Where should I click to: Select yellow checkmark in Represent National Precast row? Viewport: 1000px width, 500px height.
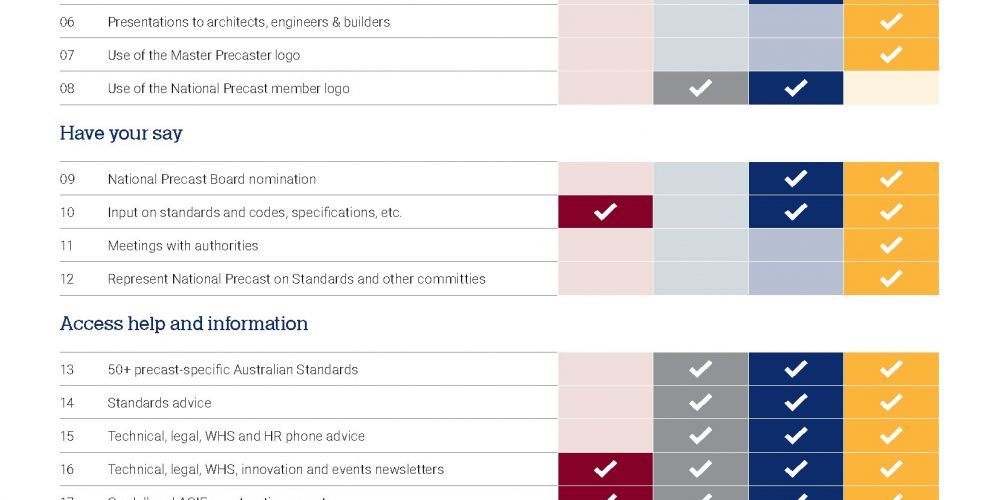pyautogui.click(x=891, y=279)
